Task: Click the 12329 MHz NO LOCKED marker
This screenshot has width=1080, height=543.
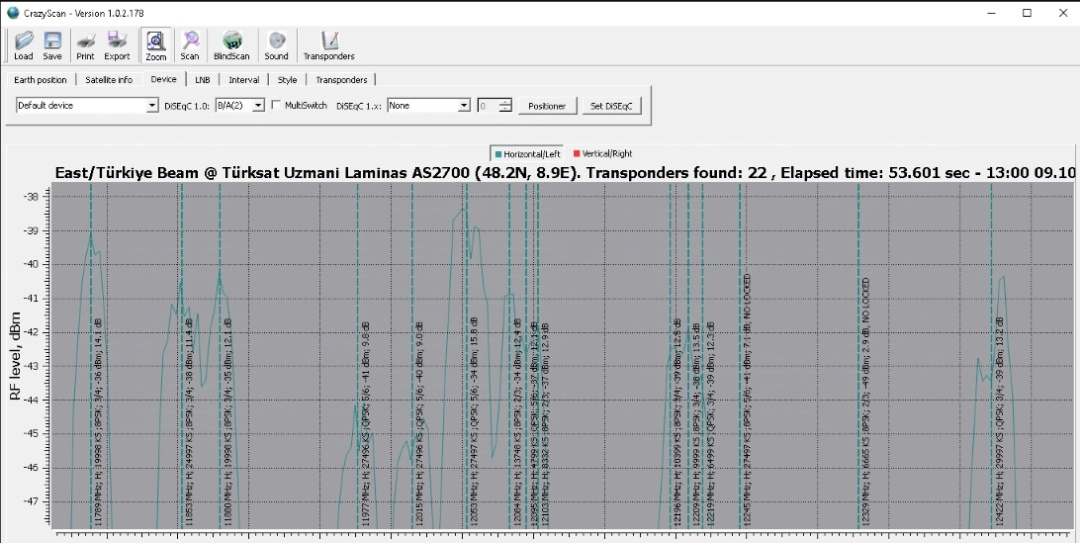Action: (865, 403)
